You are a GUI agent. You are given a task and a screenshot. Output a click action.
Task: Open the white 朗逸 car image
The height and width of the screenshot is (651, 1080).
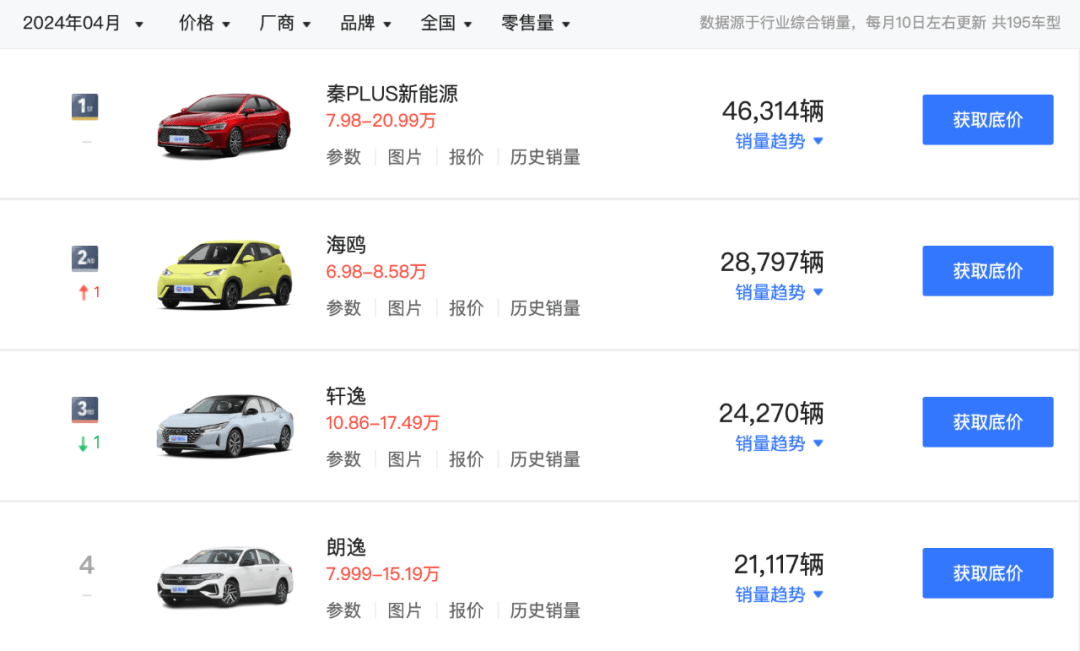click(x=225, y=576)
